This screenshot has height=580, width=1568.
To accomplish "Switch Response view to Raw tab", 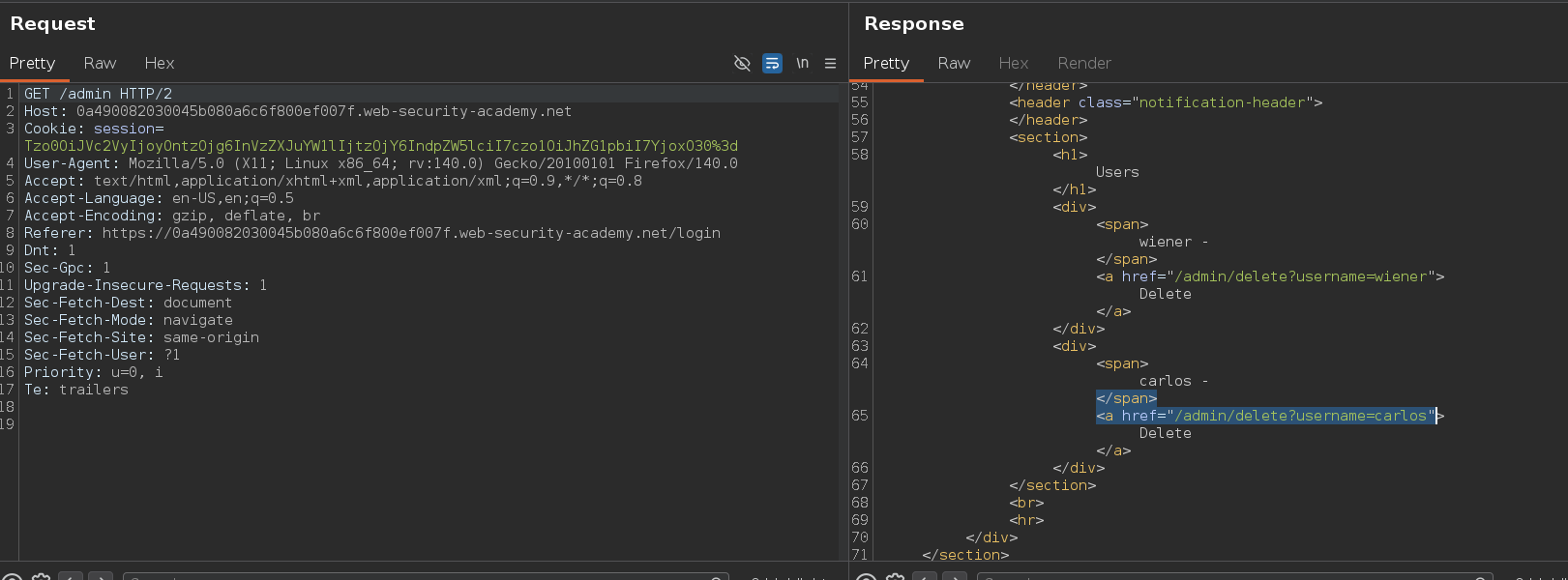I will click(954, 63).
